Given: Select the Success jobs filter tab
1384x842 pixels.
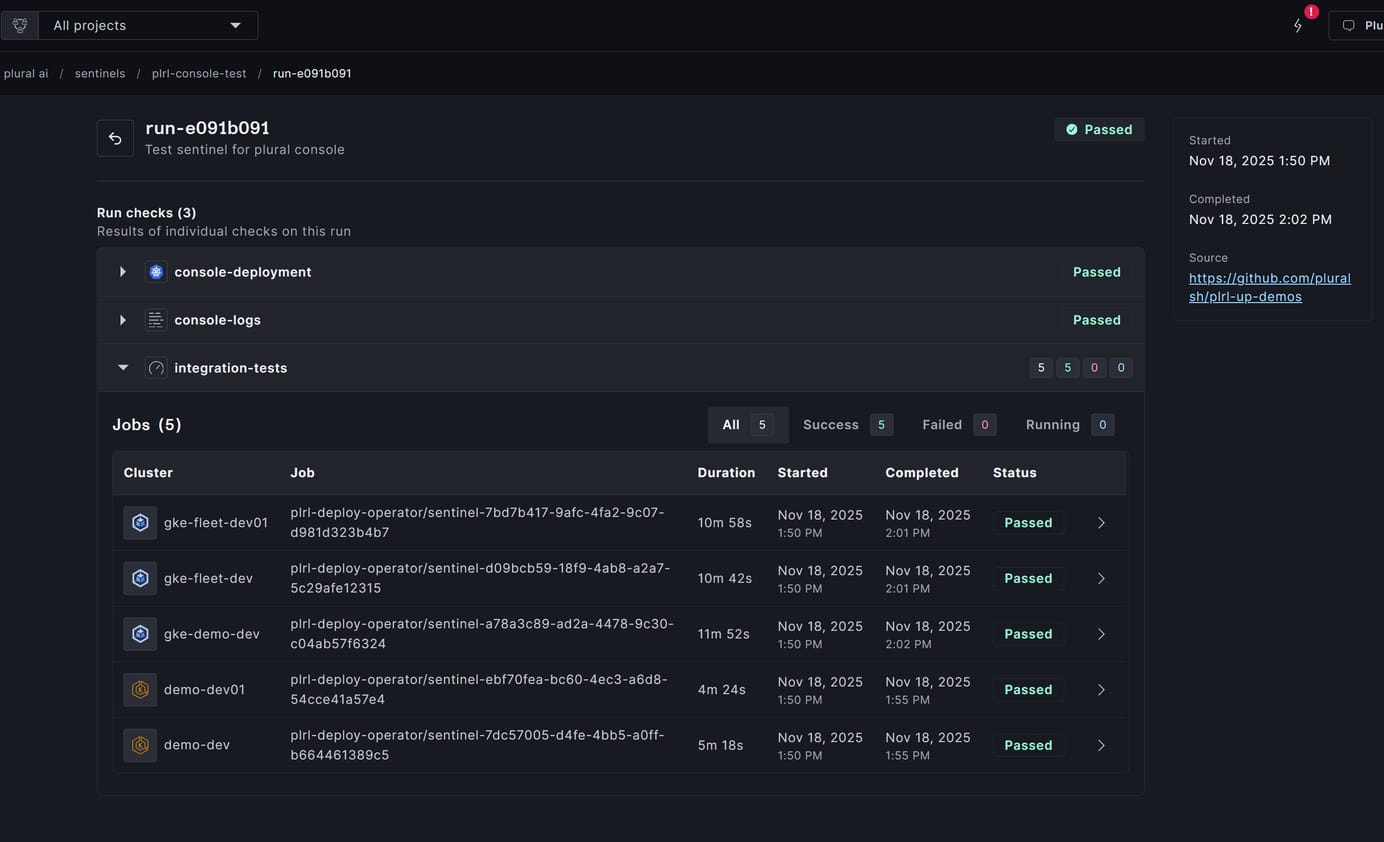Looking at the screenshot, I should pos(847,425).
